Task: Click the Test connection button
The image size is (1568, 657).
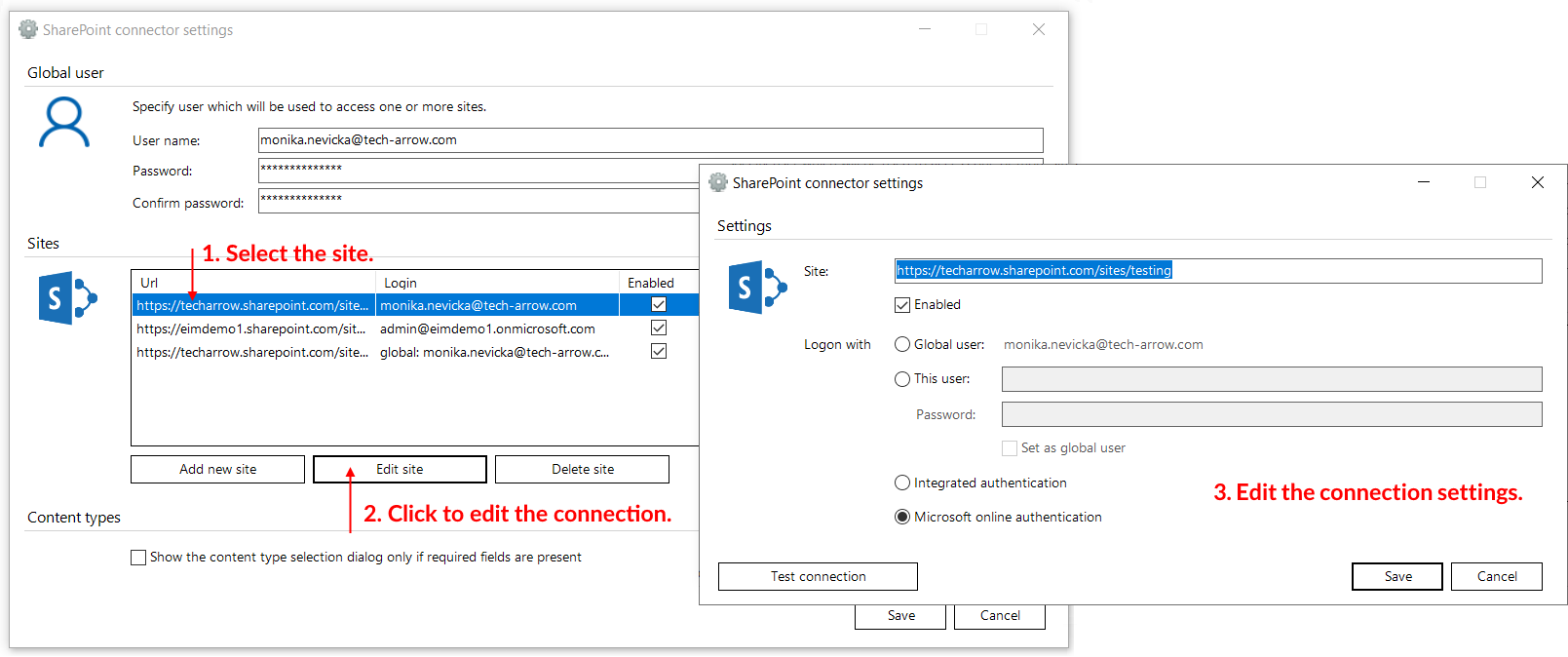Action: (818, 576)
